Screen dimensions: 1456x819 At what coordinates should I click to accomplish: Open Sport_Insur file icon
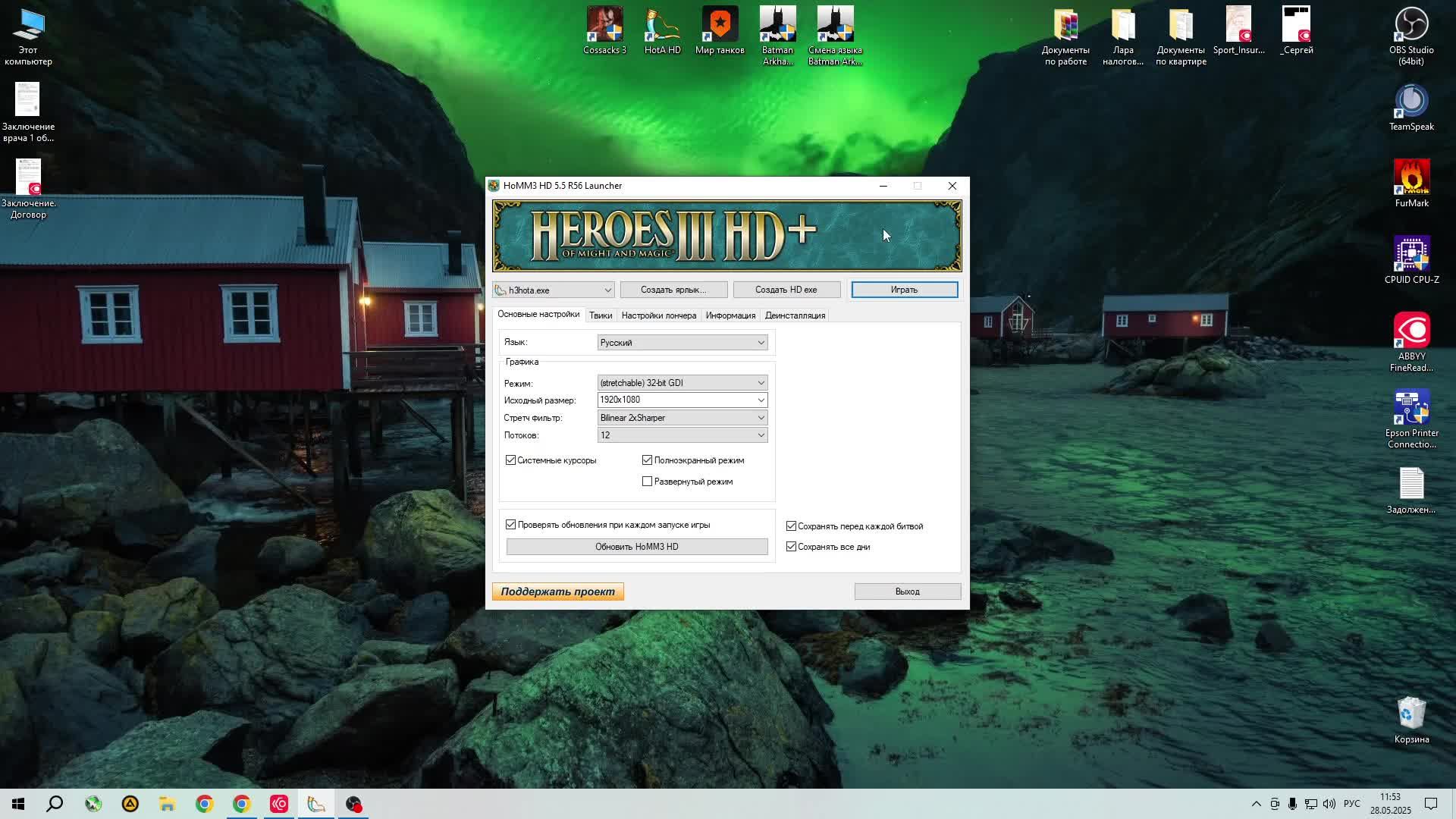(x=1238, y=31)
